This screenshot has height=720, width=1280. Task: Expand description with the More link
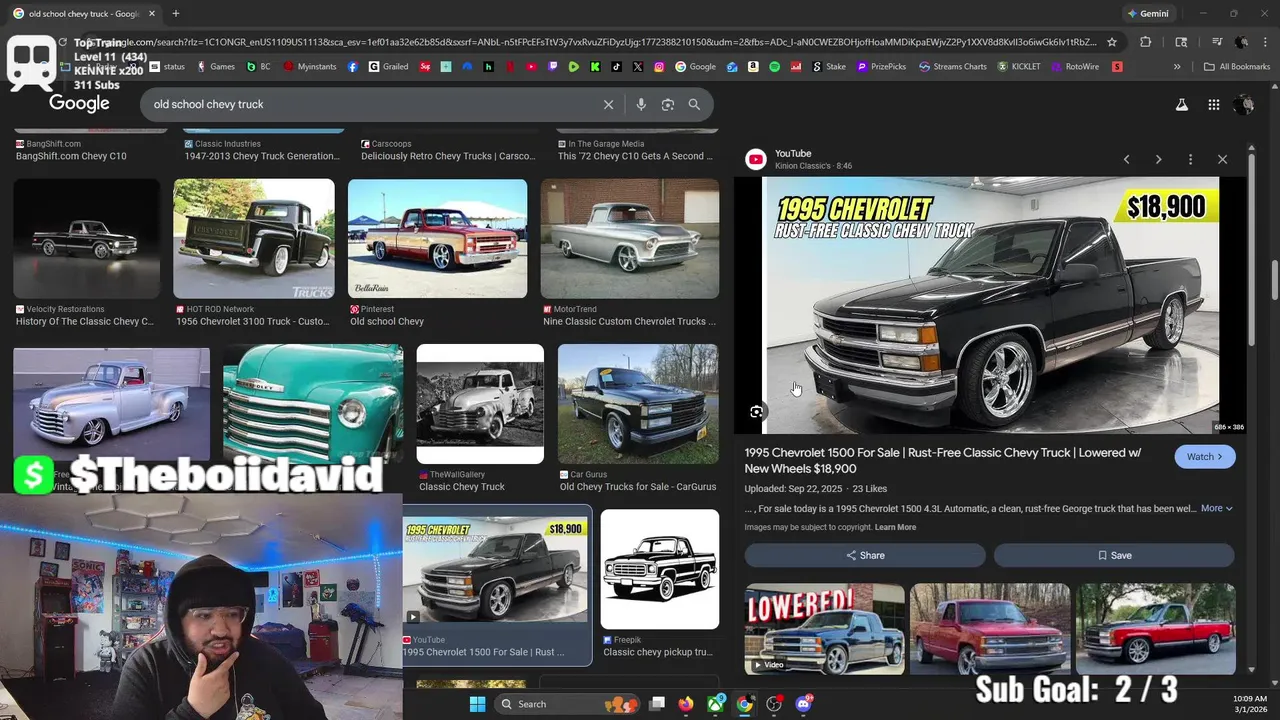tap(1216, 508)
